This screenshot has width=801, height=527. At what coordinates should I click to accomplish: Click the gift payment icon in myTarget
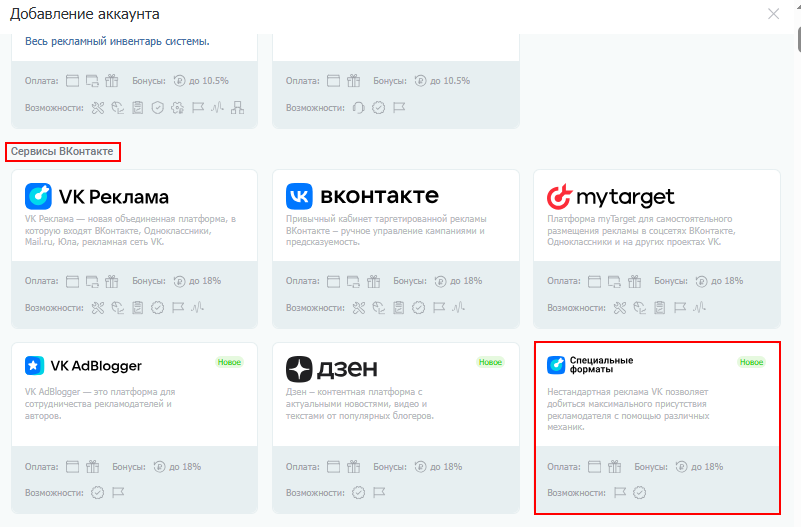point(634,281)
